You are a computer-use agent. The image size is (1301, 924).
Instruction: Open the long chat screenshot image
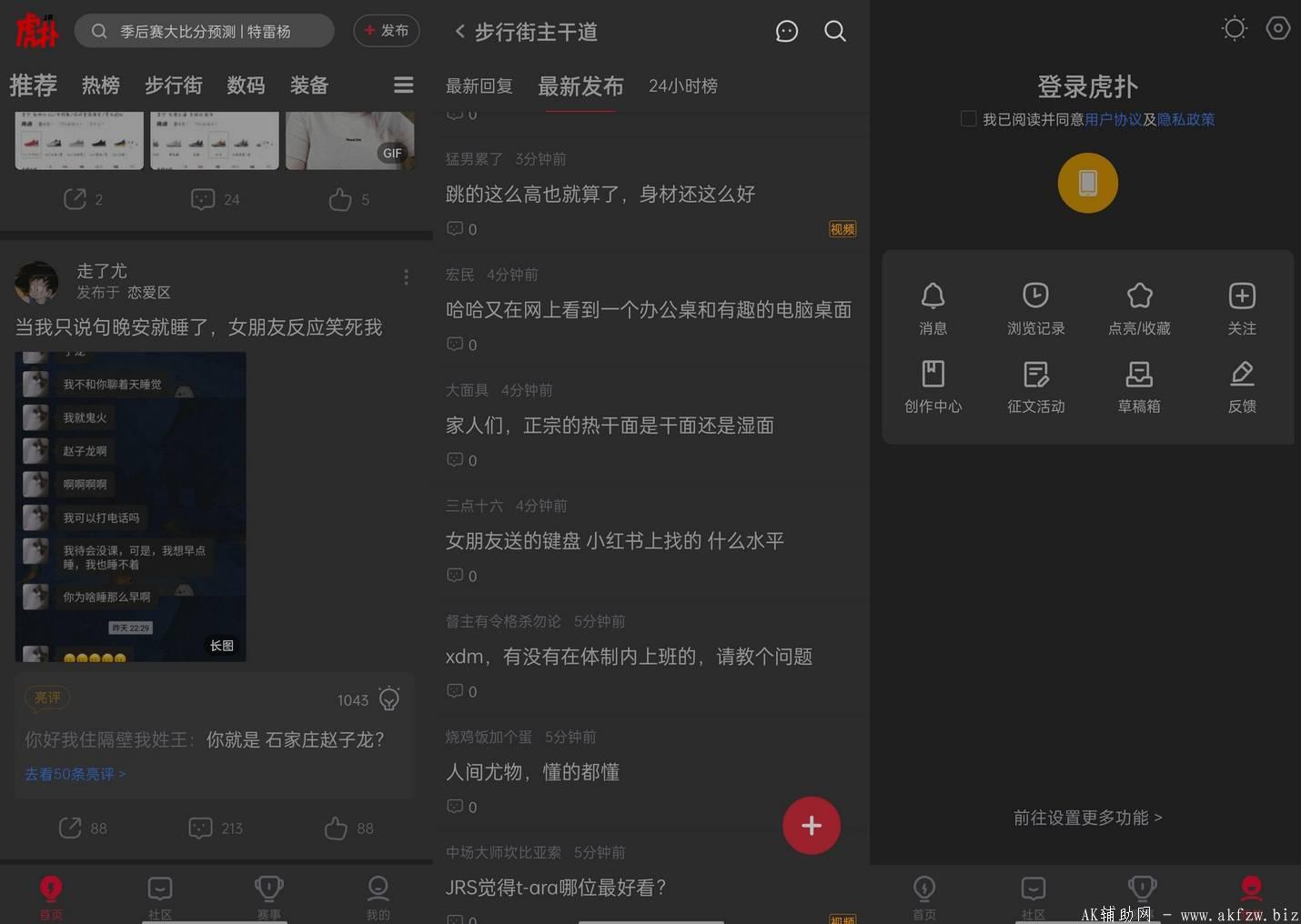coord(130,507)
